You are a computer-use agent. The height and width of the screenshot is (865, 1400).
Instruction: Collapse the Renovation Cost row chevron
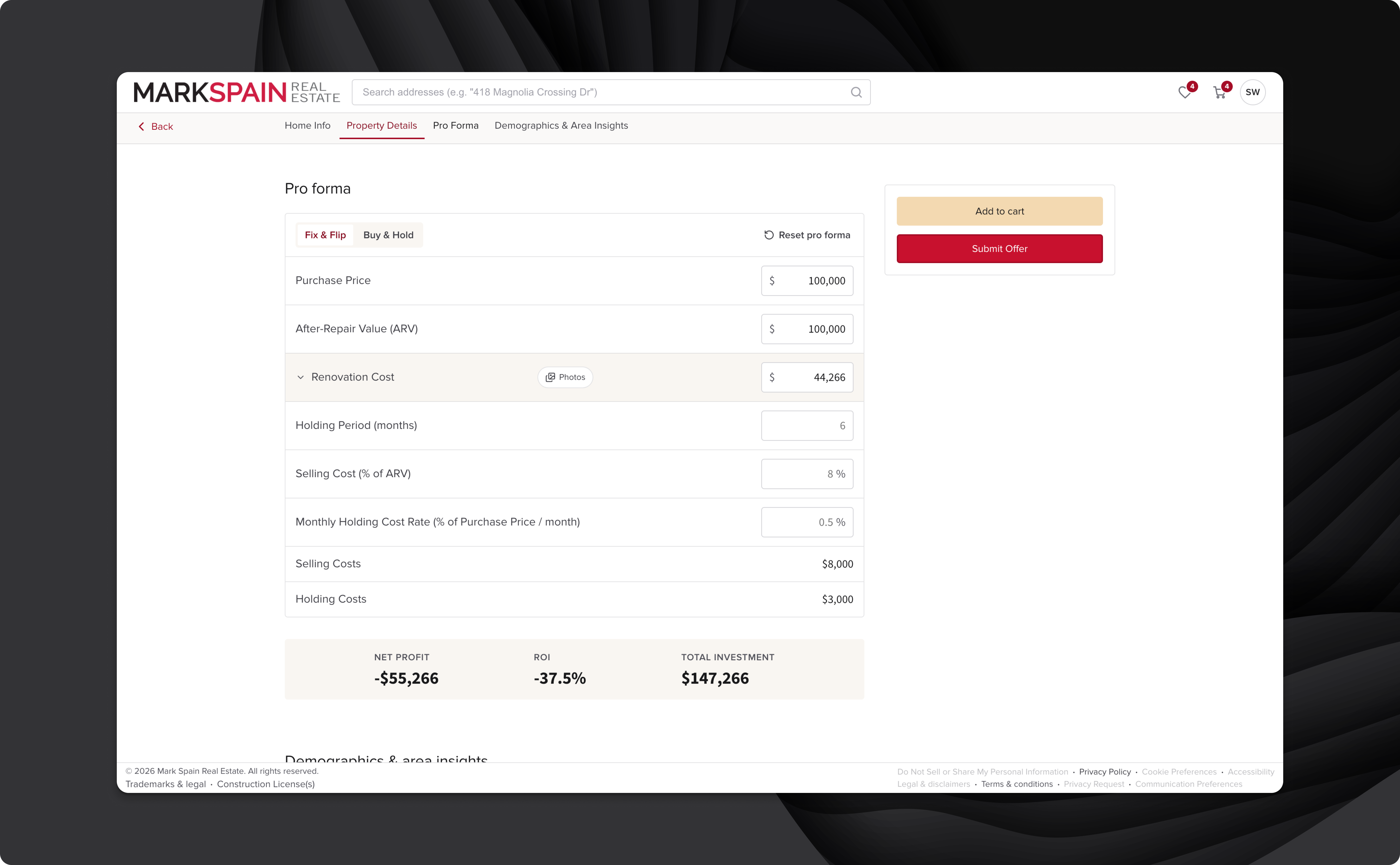(x=300, y=377)
